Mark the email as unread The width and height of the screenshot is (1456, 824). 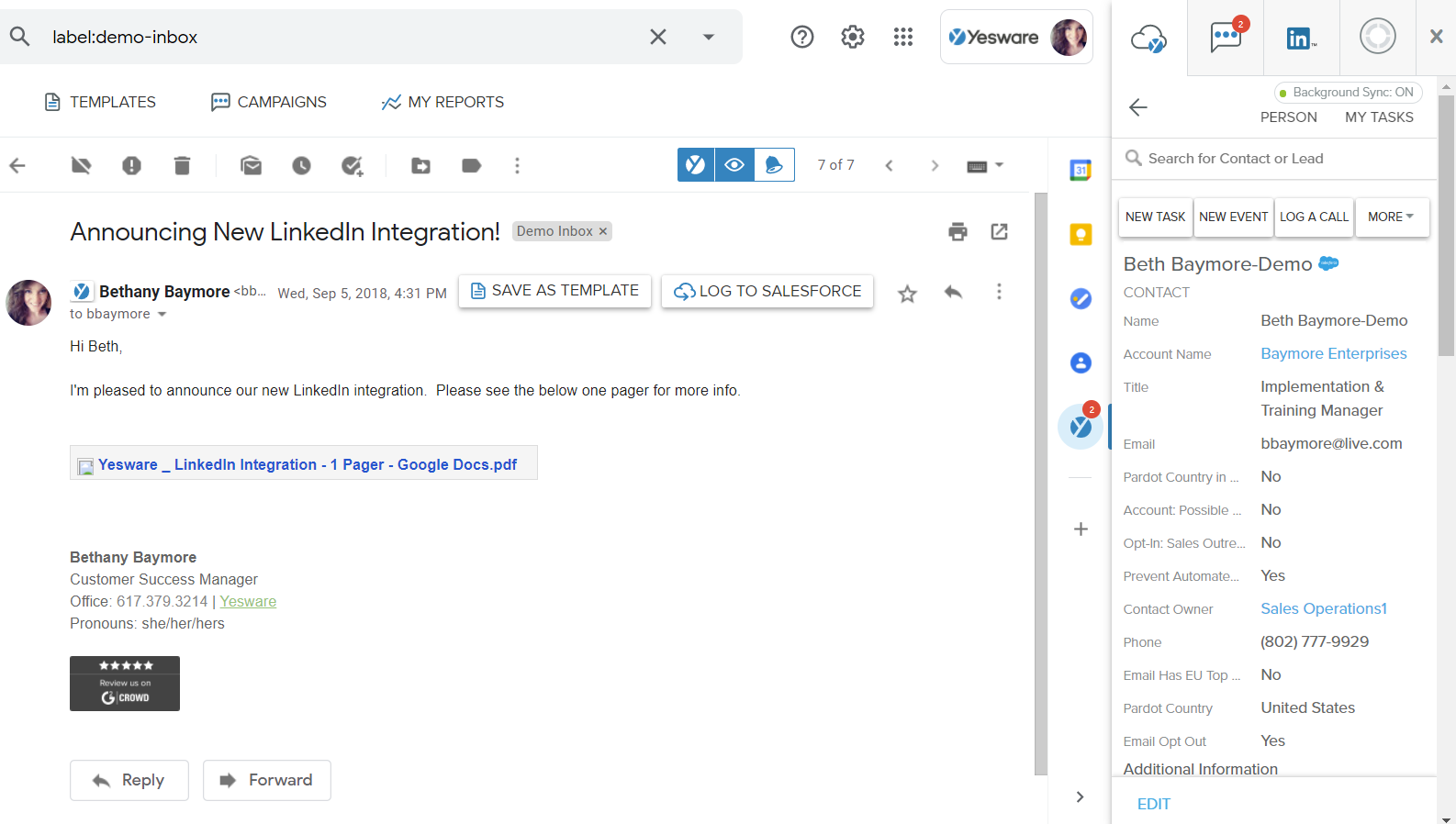[251, 166]
